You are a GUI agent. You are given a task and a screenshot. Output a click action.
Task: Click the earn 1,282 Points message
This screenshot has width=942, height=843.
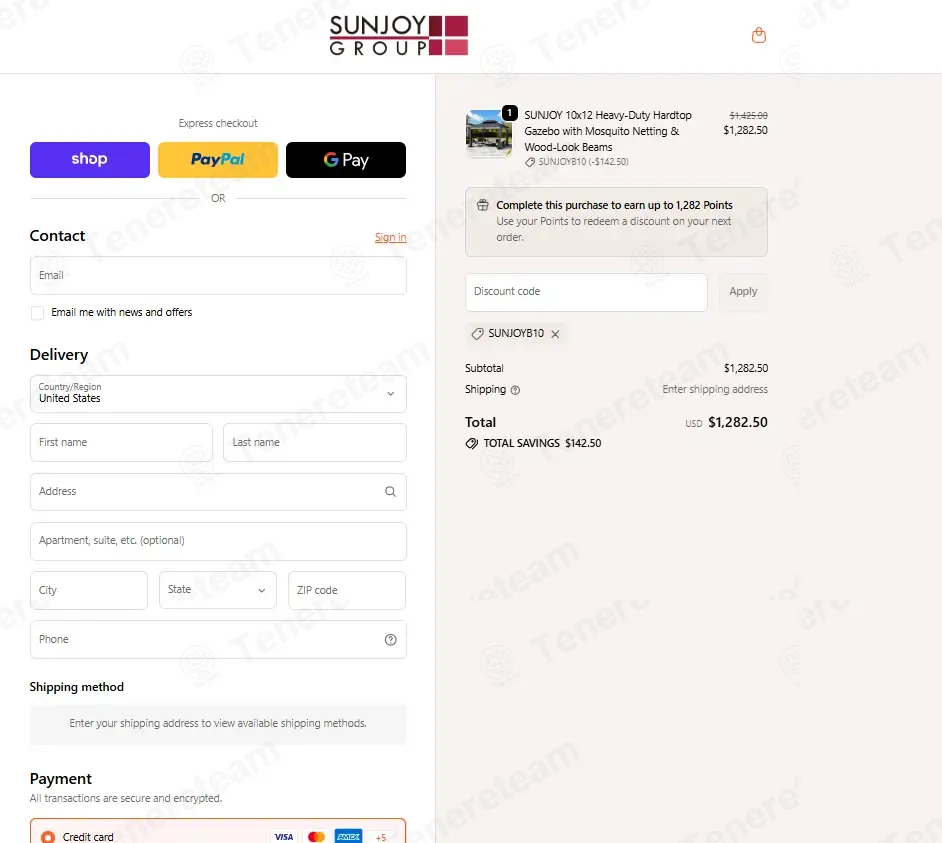tap(614, 205)
